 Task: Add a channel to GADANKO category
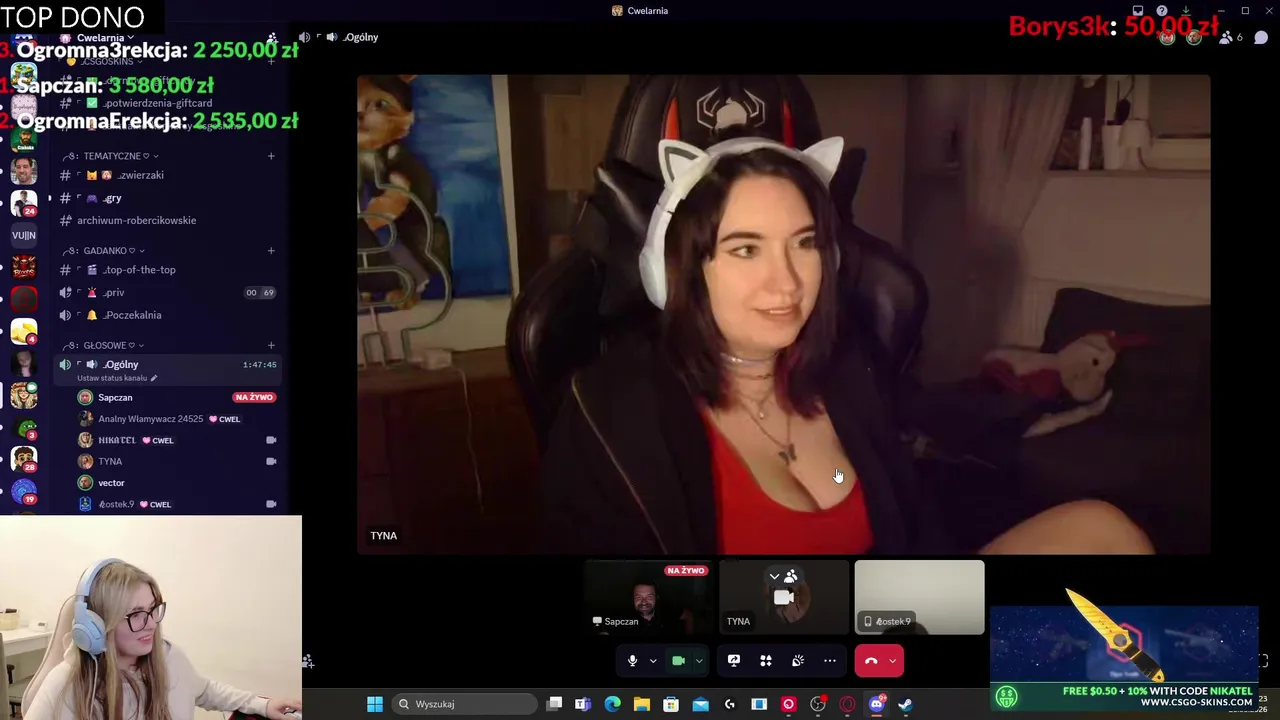pyautogui.click(x=271, y=251)
